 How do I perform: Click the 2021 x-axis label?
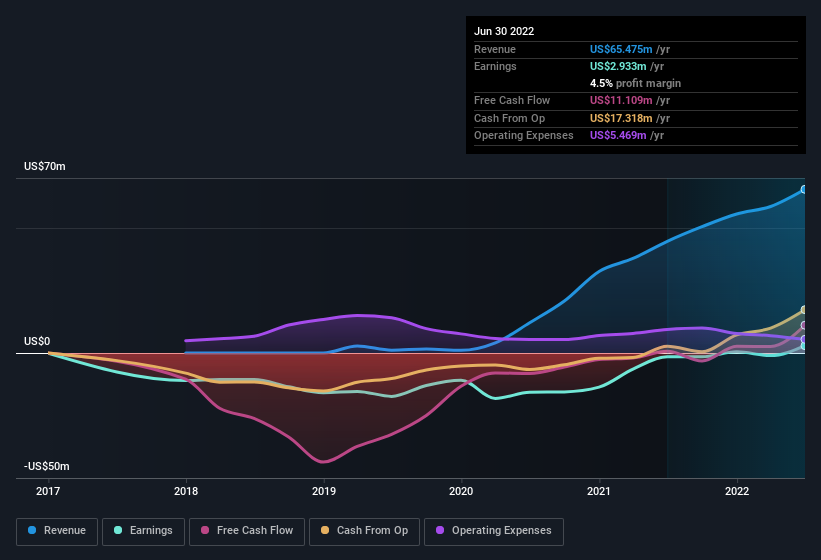[x=599, y=491]
